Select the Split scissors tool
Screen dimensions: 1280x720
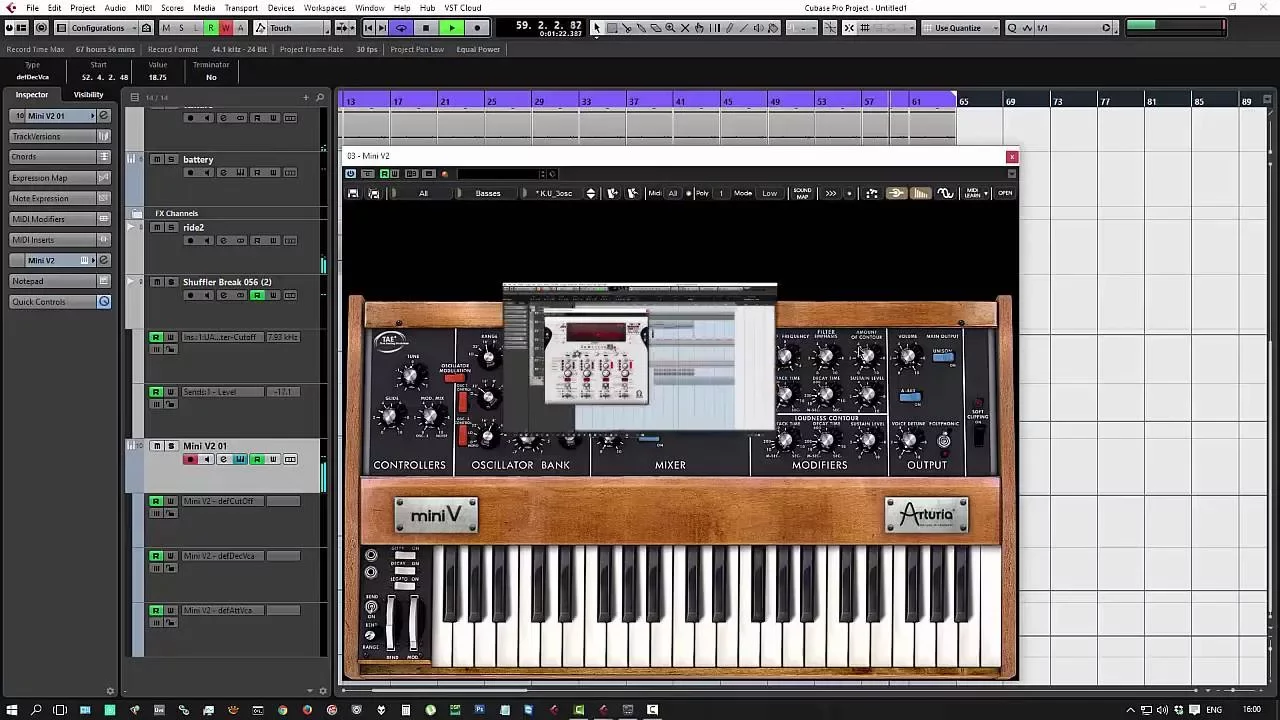(626, 28)
